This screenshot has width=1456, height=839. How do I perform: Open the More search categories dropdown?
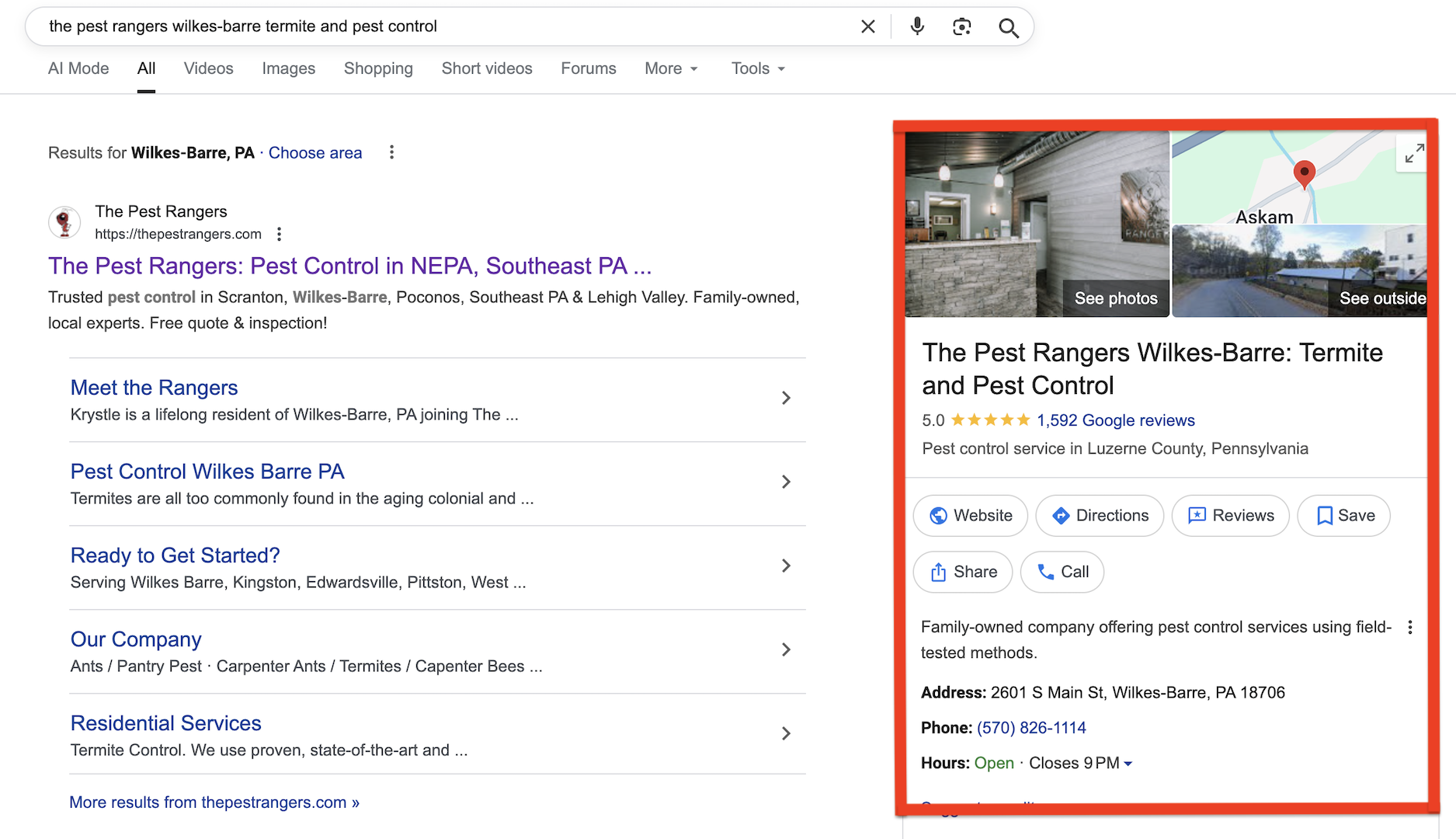coord(670,68)
